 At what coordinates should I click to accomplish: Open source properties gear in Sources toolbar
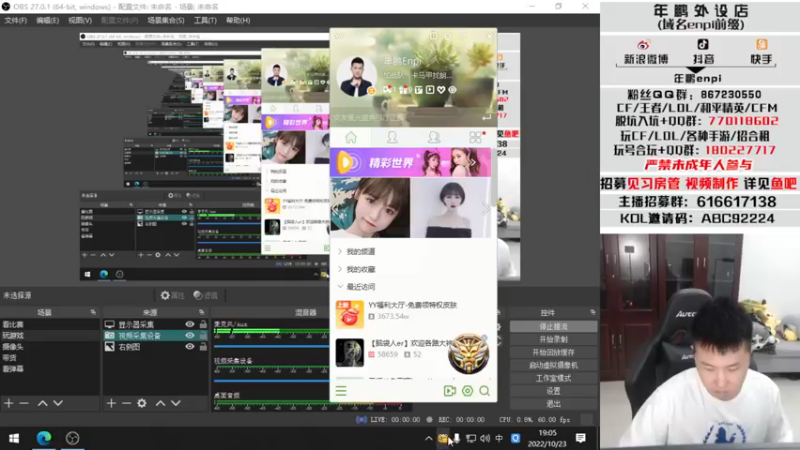tap(142, 403)
